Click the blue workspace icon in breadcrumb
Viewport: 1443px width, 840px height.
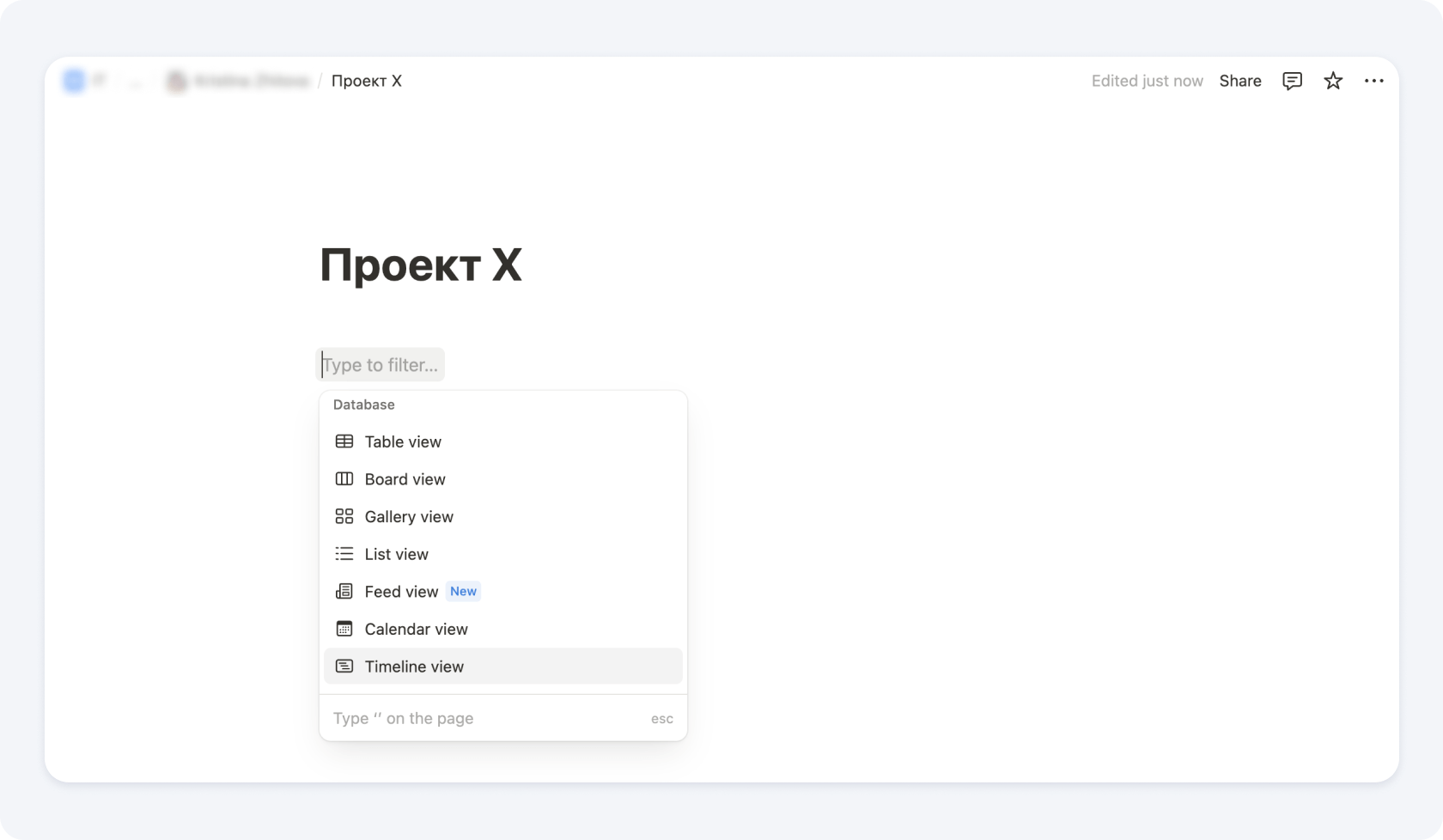pos(74,81)
